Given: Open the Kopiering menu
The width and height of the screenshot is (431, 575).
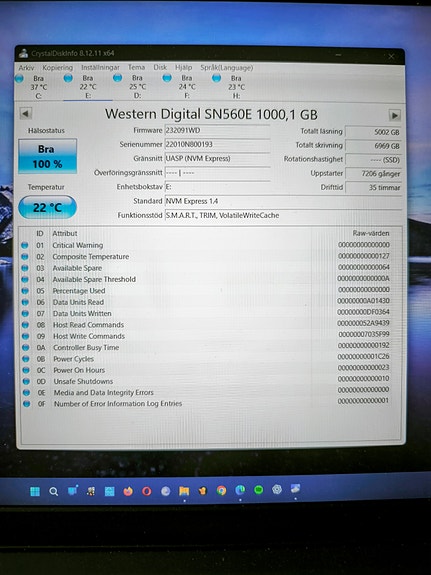Looking at the screenshot, I should click(58, 67).
